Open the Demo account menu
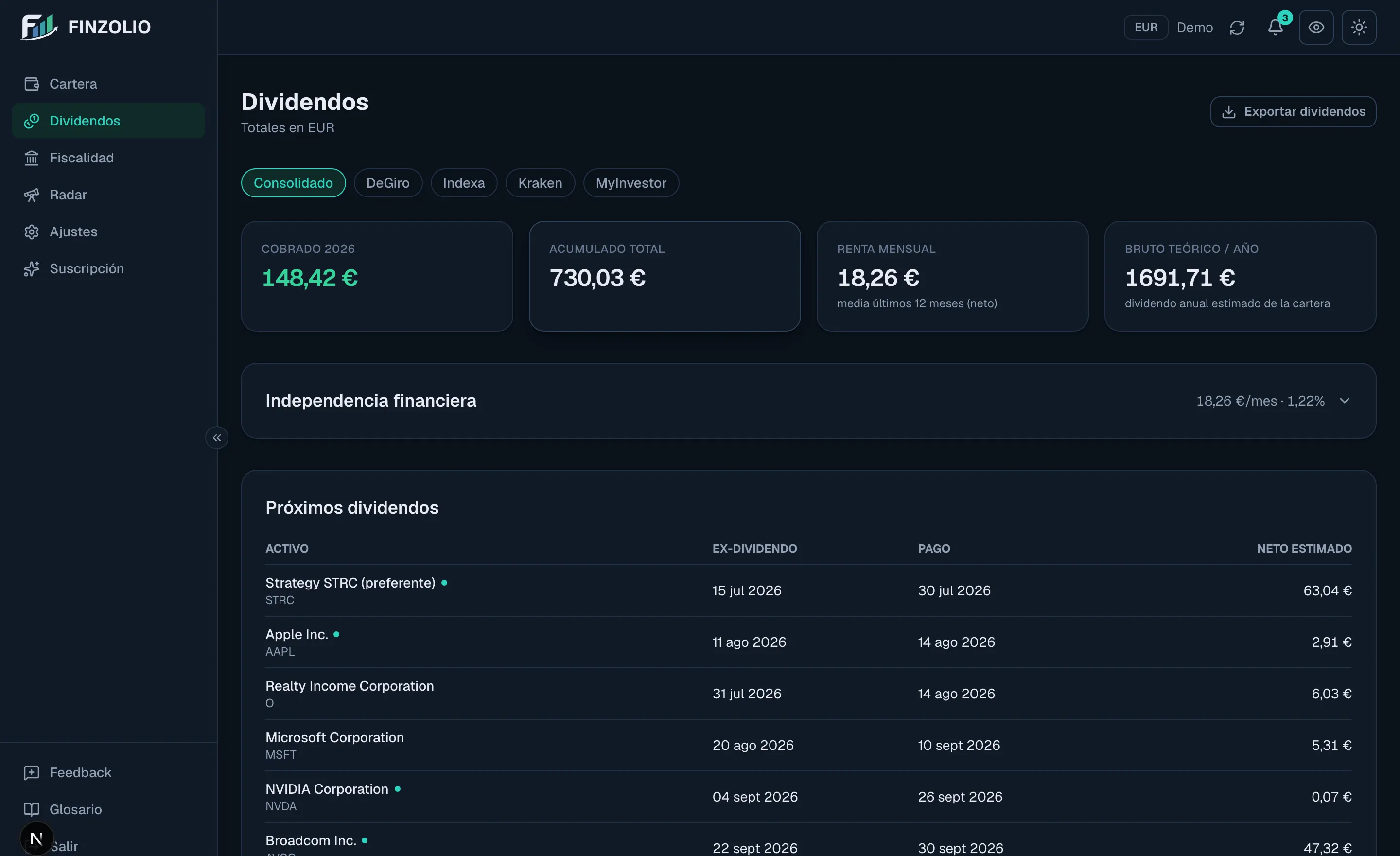 tap(1194, 27)
